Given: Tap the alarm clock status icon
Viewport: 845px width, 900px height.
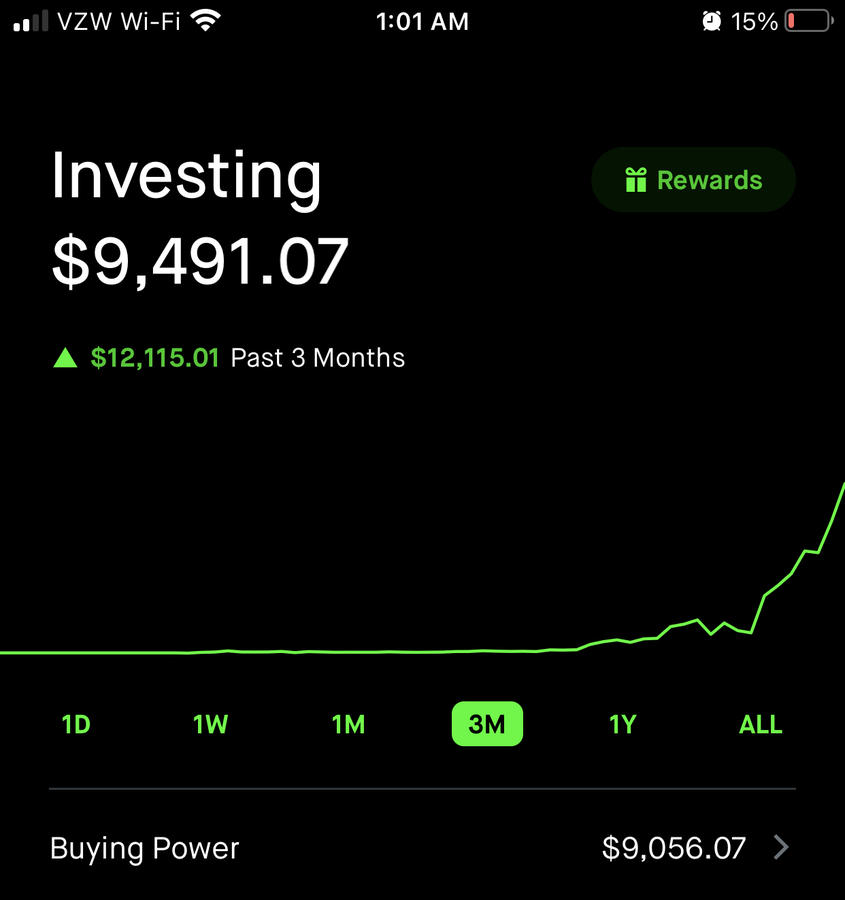Looking at the screenshot, I should click(x=711, y=22).
